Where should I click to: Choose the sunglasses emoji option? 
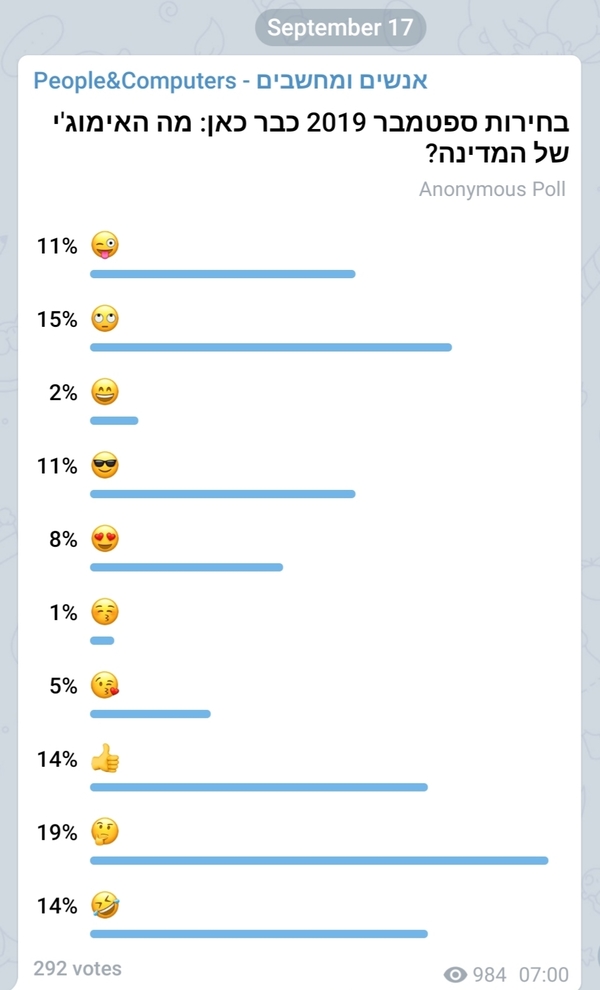(x=105, y=466)
